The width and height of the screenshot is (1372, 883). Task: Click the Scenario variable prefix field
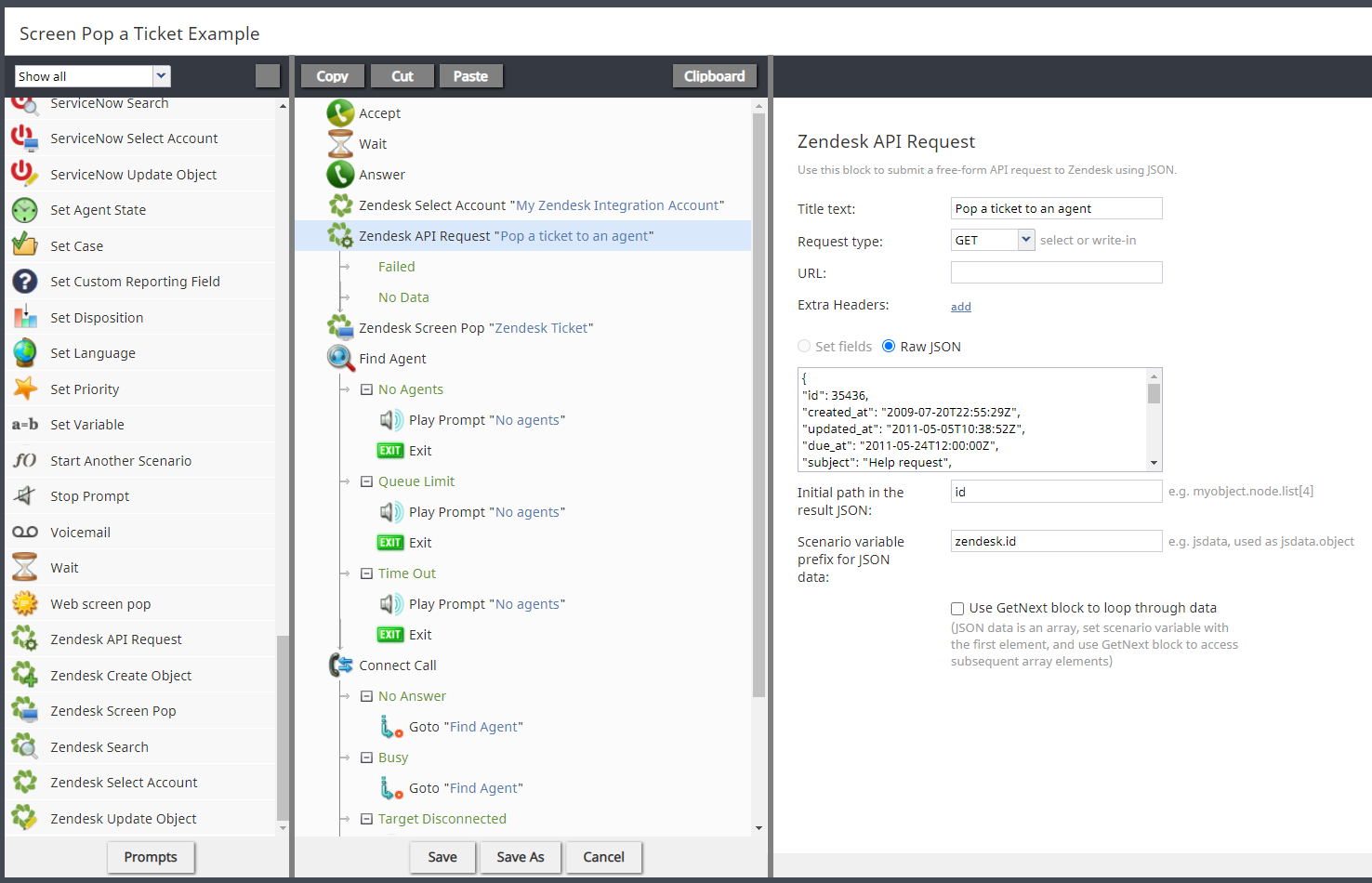[x=1057, y=541]
